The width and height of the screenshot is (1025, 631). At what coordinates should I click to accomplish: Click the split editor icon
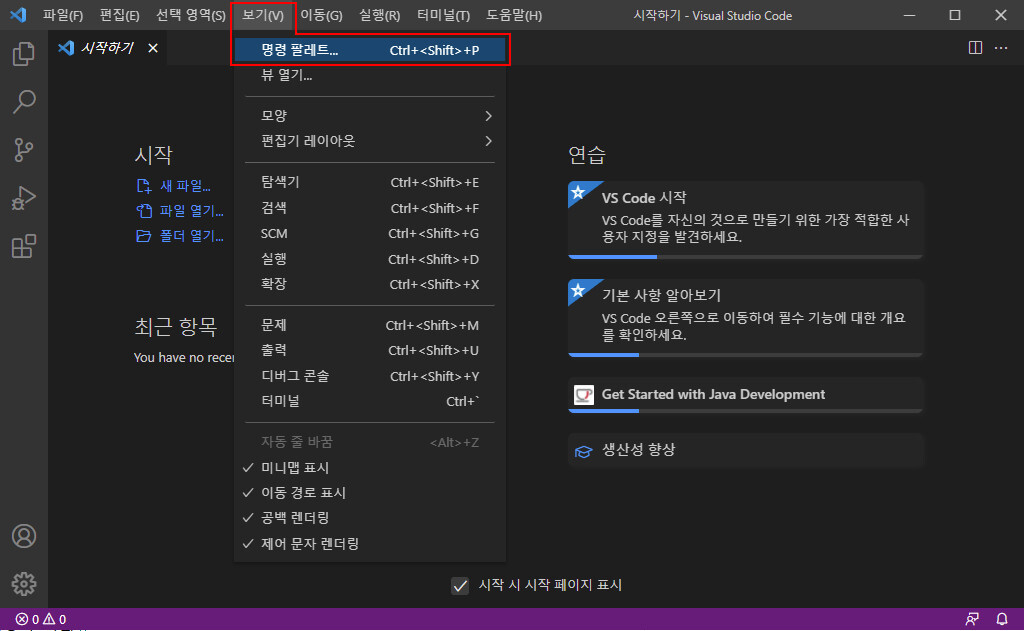click(x=975, y=48)
